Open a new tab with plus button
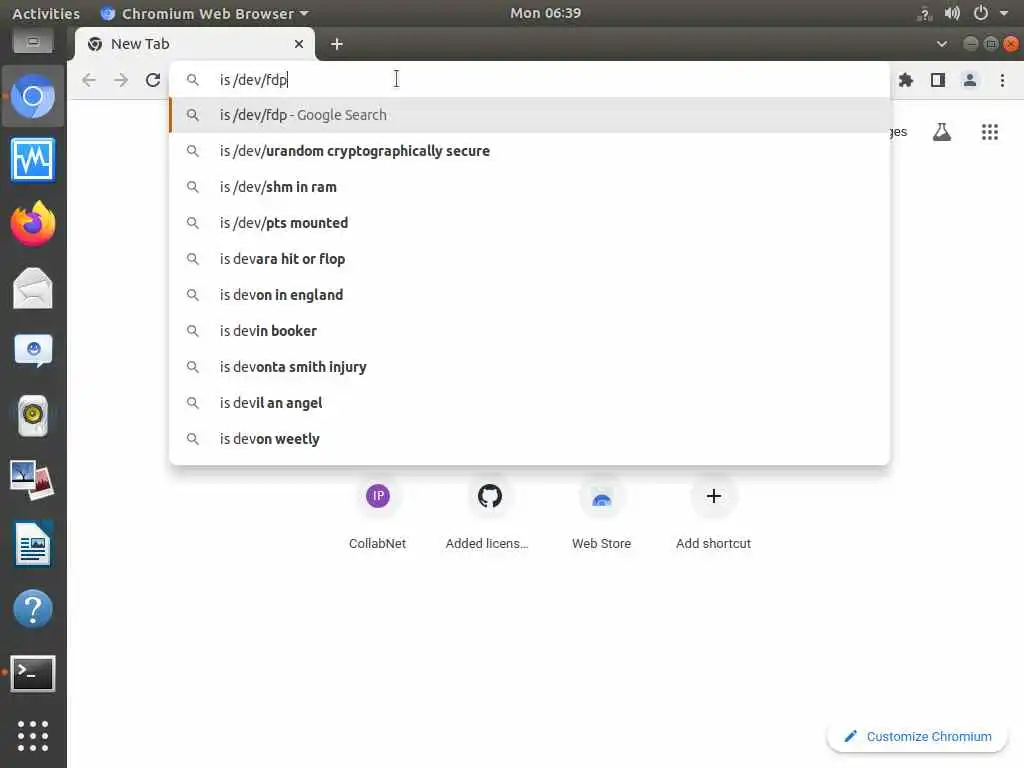The width and height of the screenshot is (1024, 768). pos(336,44)
